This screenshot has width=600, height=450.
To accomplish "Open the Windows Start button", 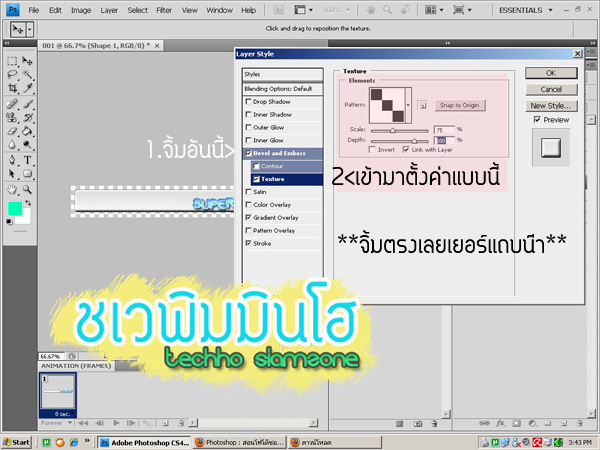I will coord(16,442).
